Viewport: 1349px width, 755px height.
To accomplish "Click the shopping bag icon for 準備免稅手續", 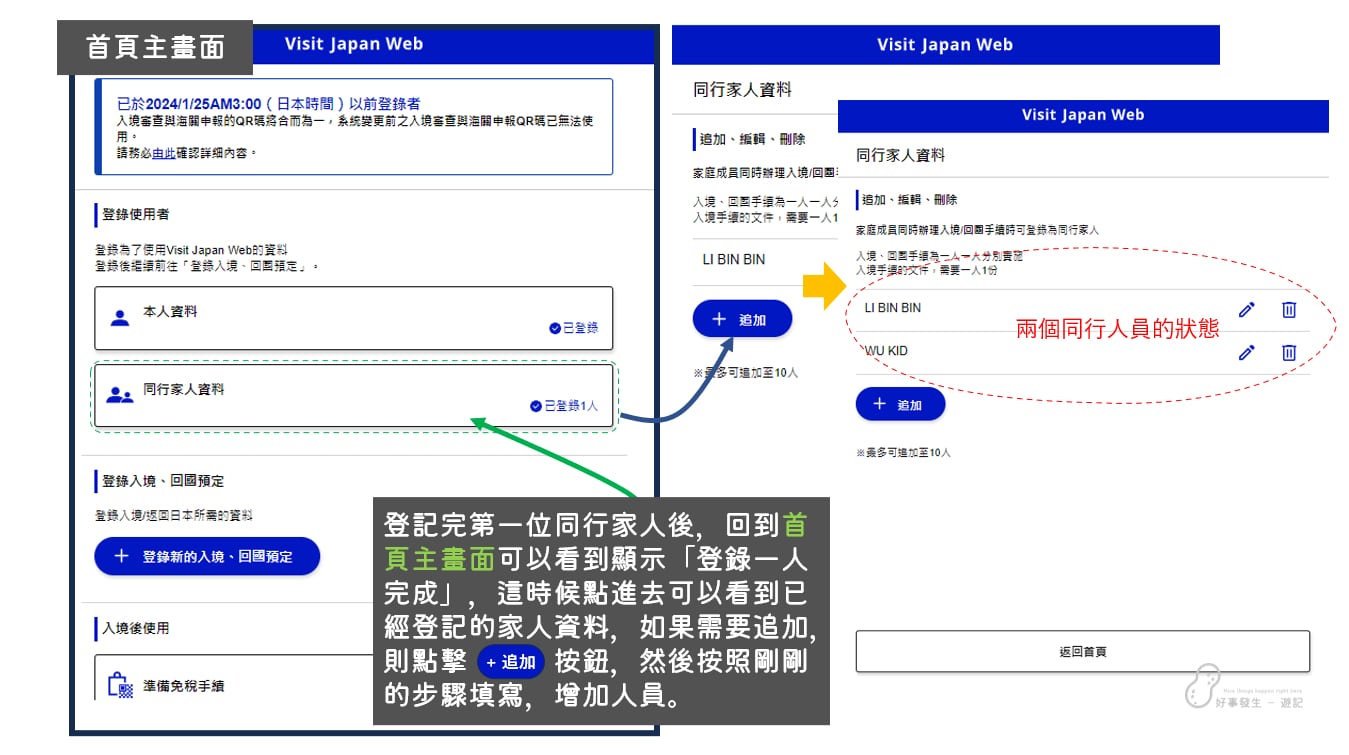I will 120,684.
